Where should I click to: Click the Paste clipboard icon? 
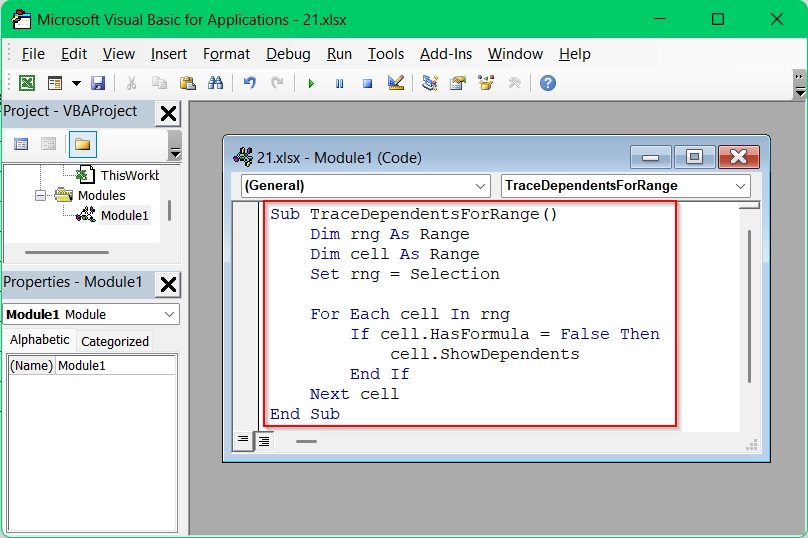coord(188,83)
